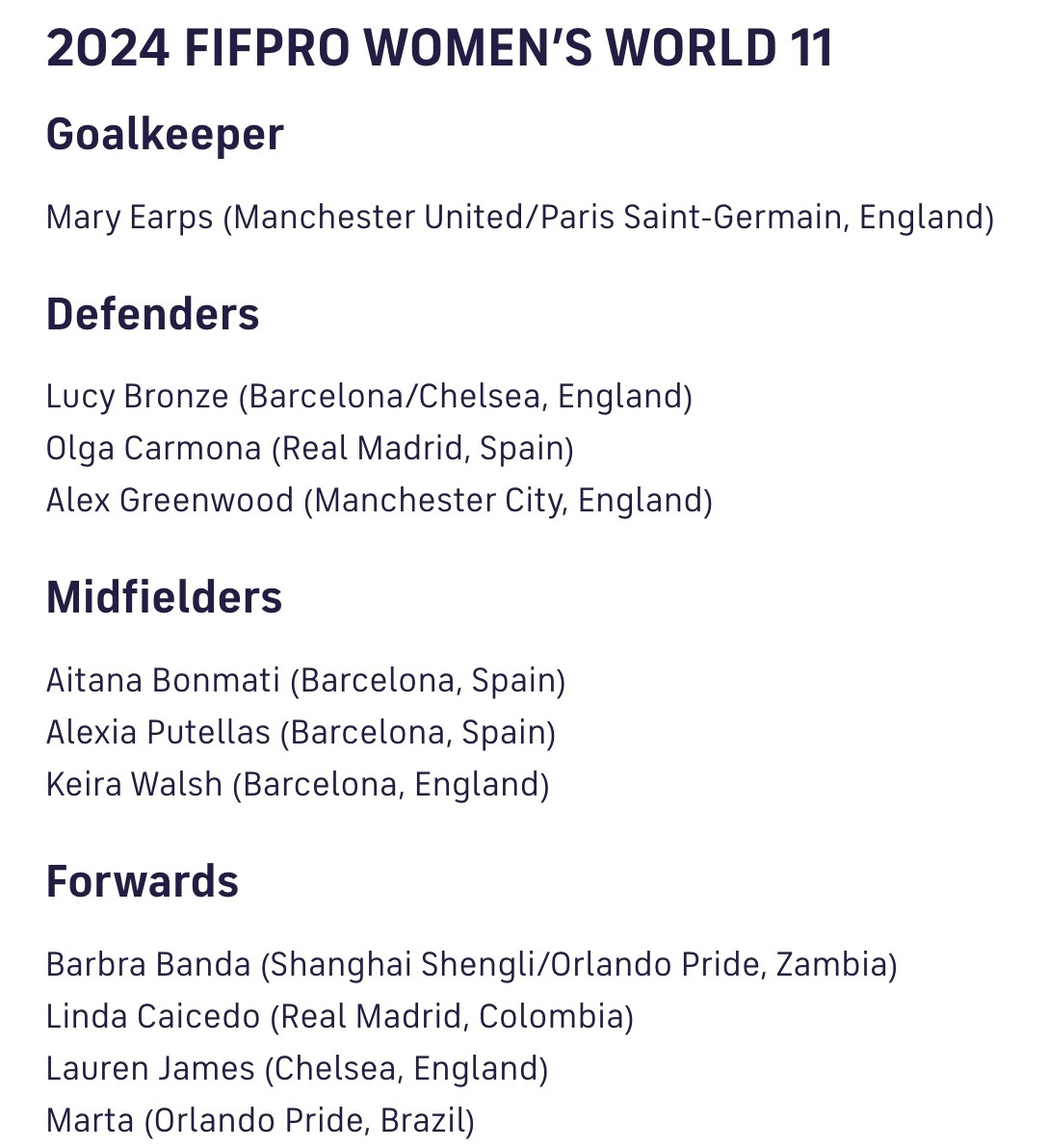Select the Midfielders heading
This screenshot has width=1048, height=1148.
click(164, 597)
